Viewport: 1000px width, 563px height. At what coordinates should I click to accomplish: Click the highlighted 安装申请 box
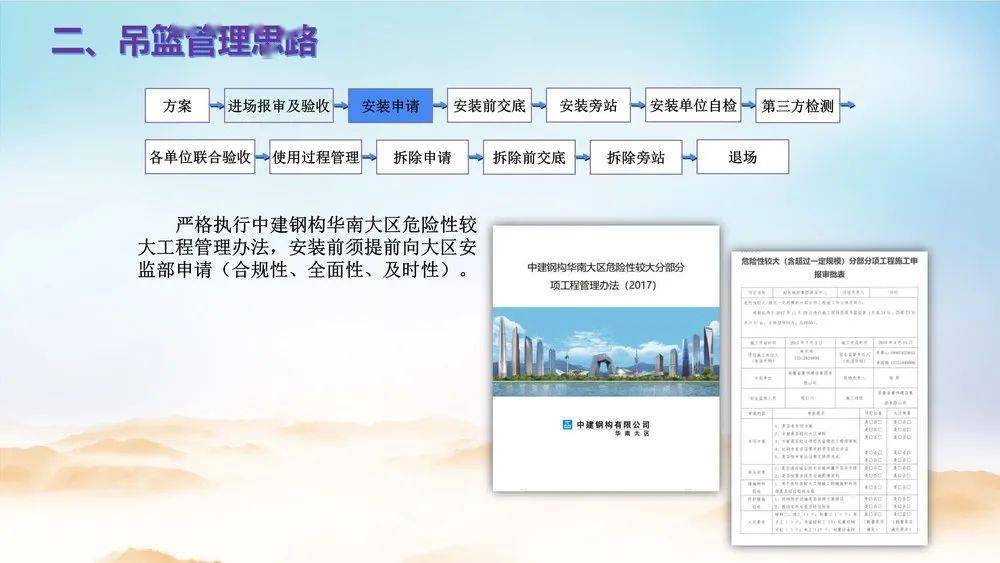[390, 106]
